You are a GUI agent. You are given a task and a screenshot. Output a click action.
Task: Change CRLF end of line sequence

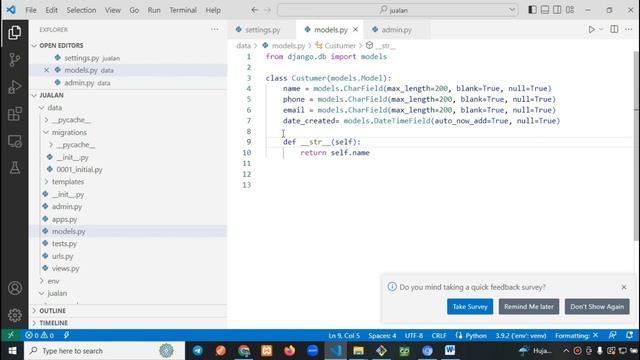click(439, 336)
